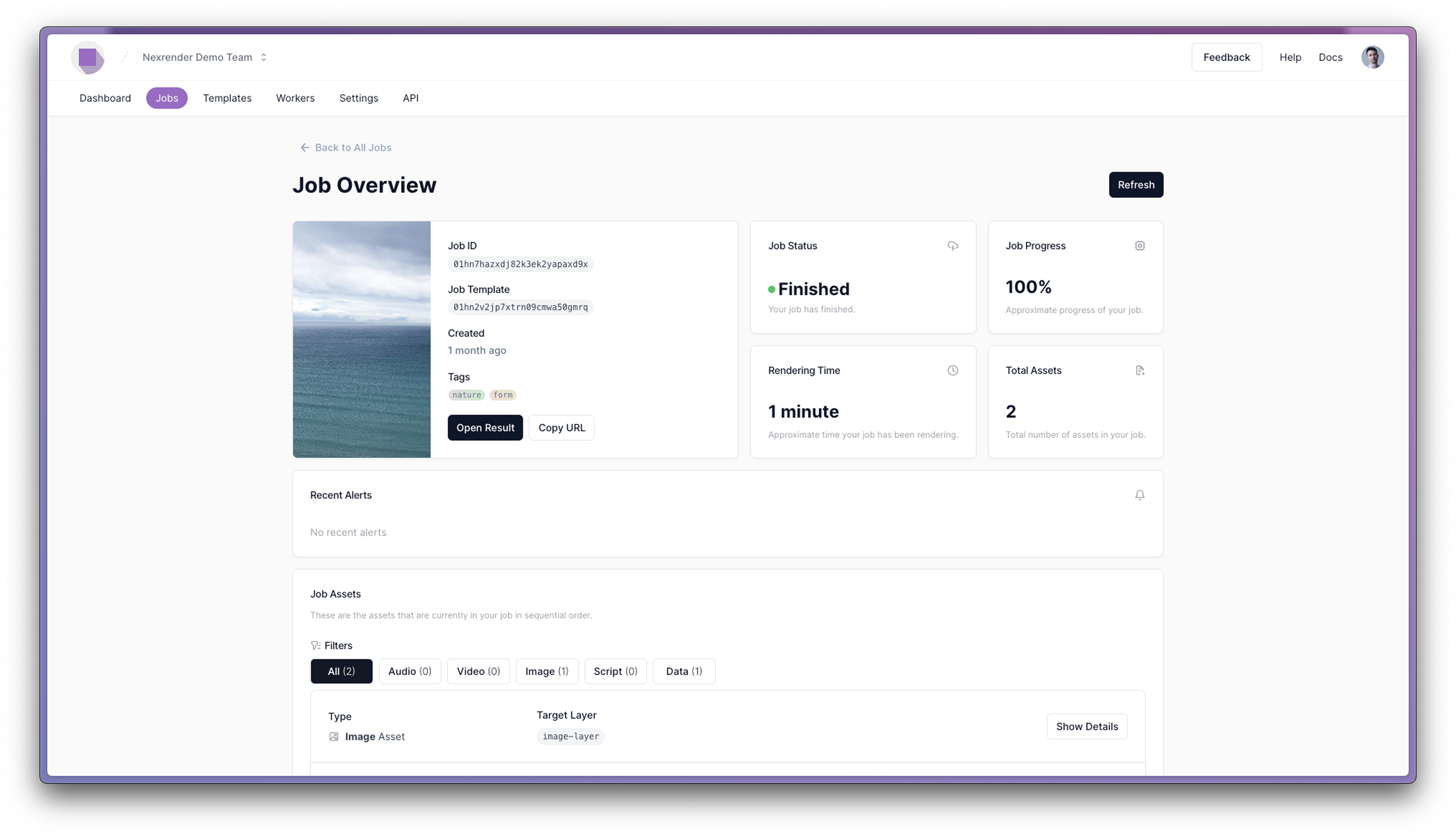Click the filter icon next to Filters label
The height and width of the screenshot is (836, 1456).
coord(315,645)
